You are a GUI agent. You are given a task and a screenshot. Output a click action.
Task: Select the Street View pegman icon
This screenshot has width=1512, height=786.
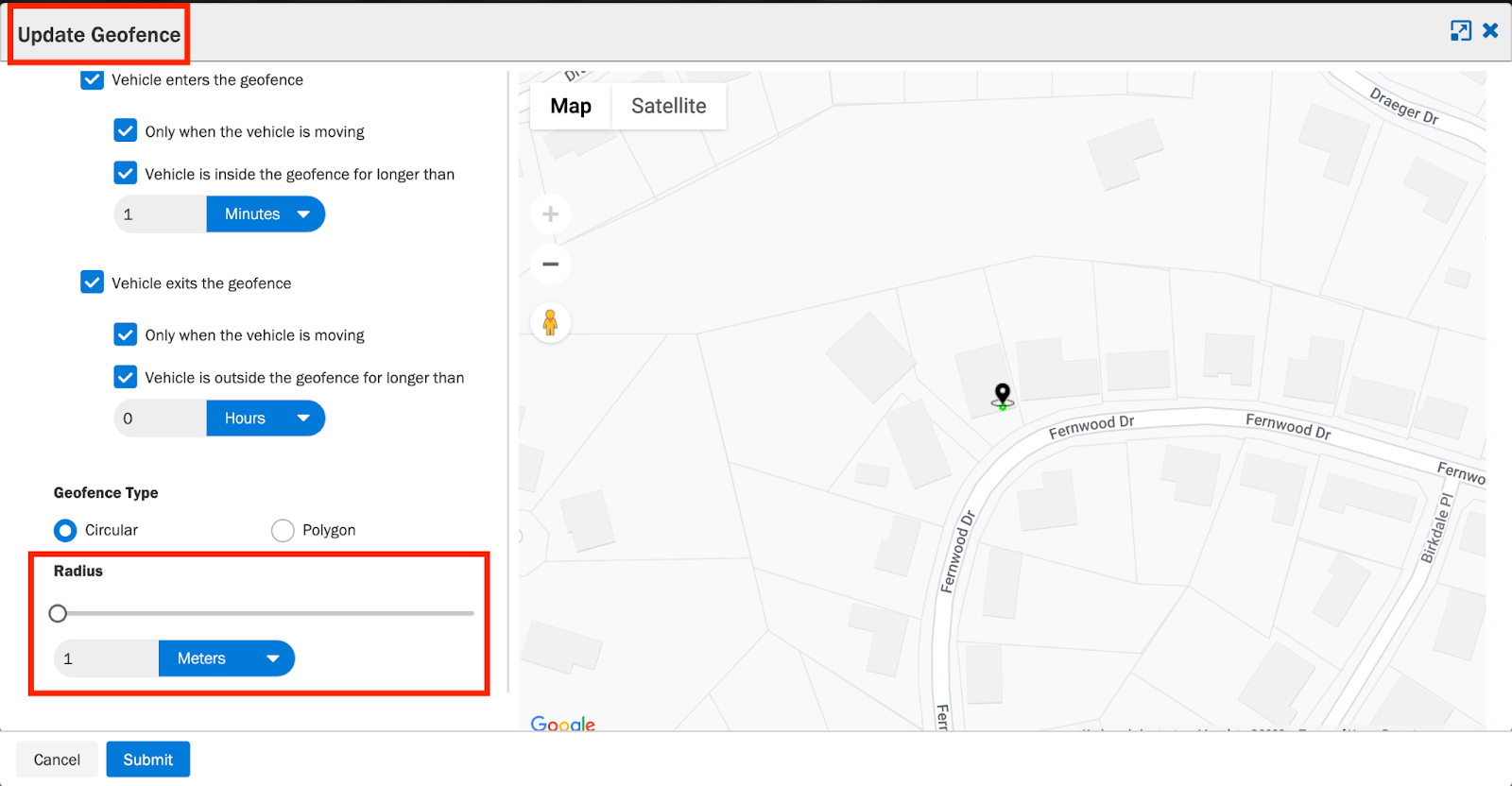coord(550,323)
